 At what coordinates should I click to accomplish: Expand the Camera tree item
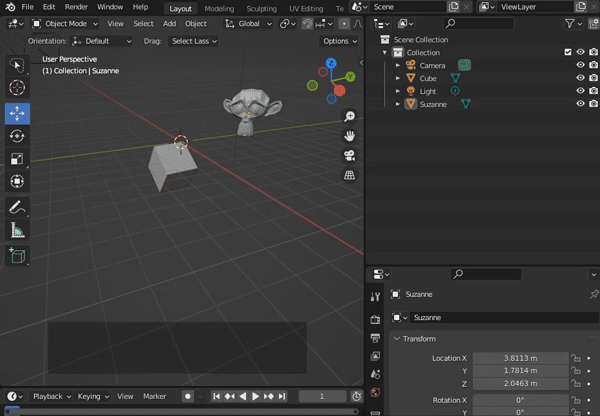click(x=398, y=65)
